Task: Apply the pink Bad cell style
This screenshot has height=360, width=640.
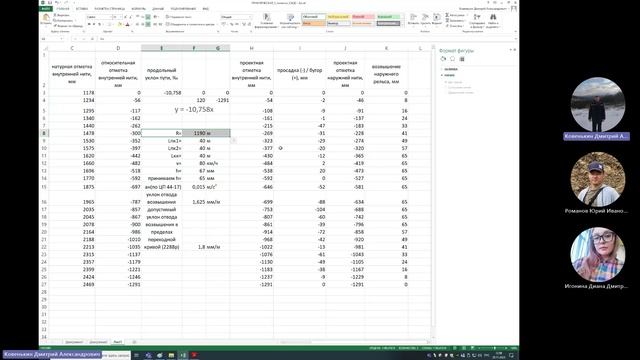Action: click(x=363, y=17)
